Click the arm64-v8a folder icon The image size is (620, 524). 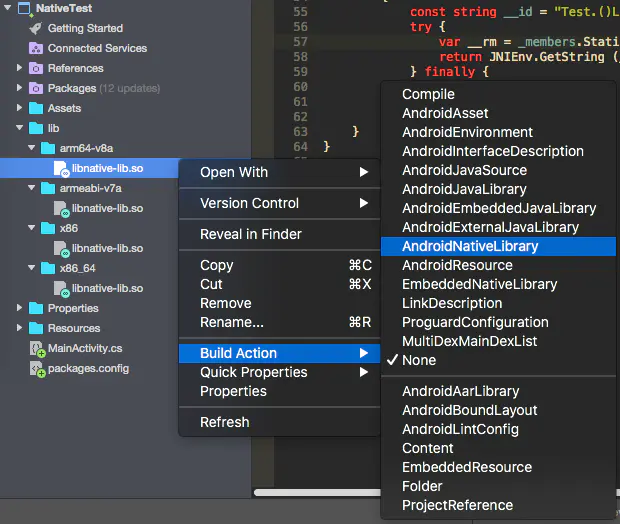(48, 148)
